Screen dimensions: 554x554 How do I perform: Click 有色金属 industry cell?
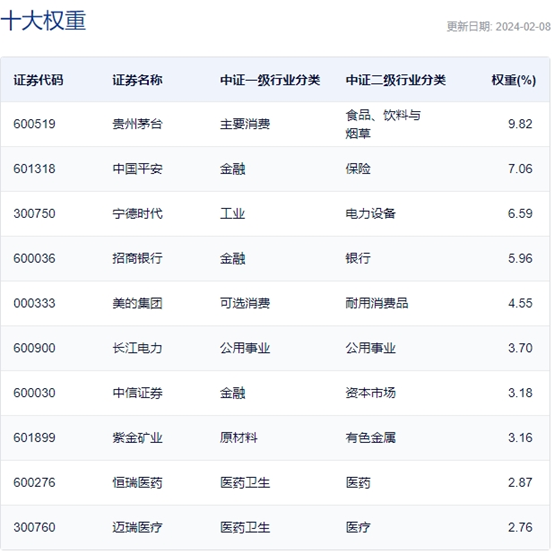pos(371,438)
